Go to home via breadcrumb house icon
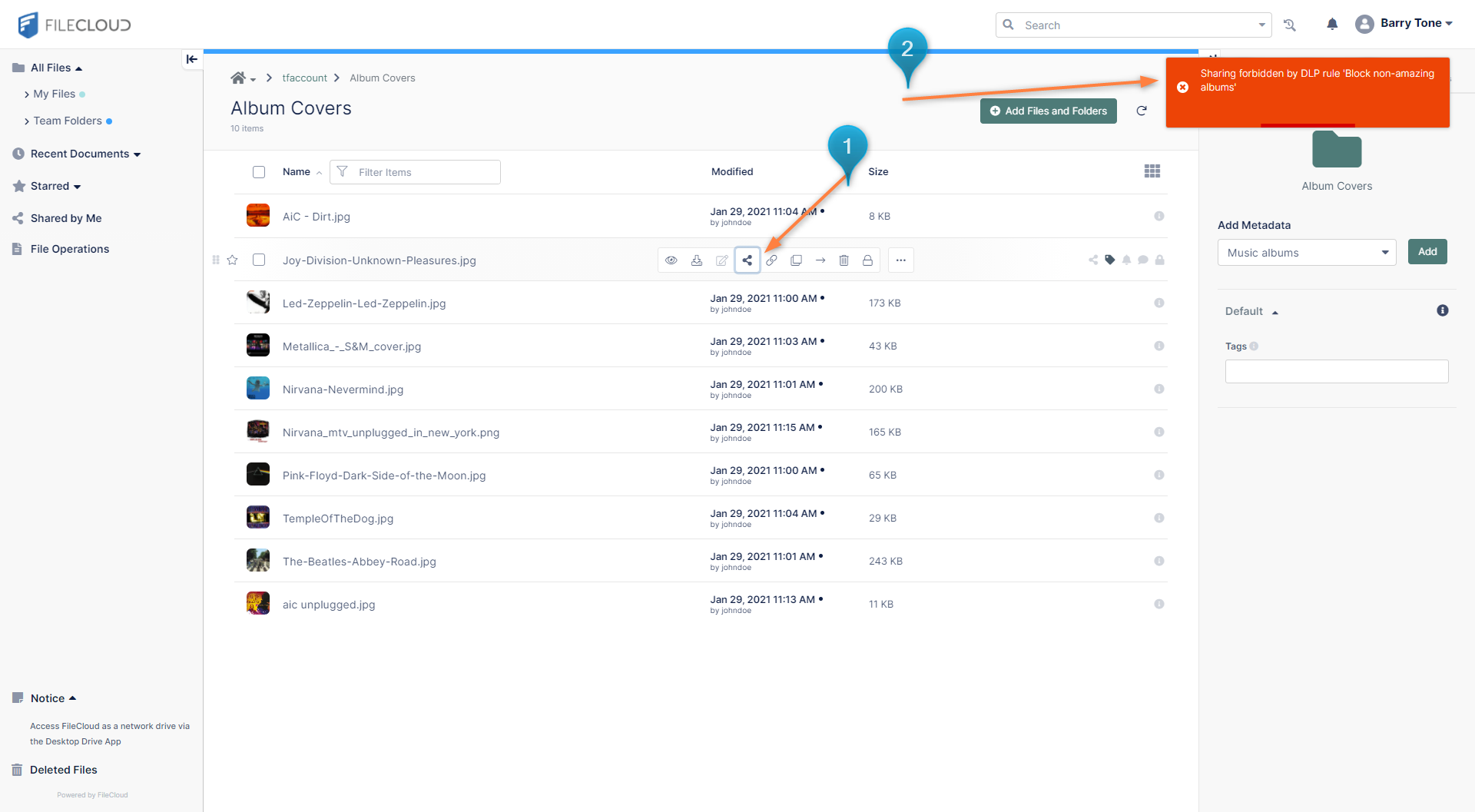The height and width of the screenshot is (812, 1475). pos(238,78)
